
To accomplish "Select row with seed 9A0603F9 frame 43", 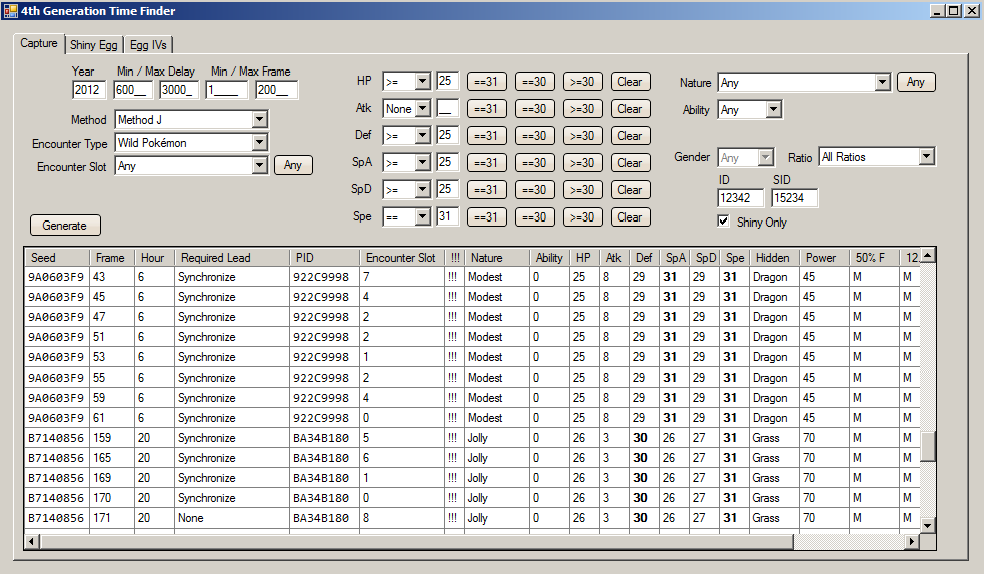I will click(x=473, y=277).
